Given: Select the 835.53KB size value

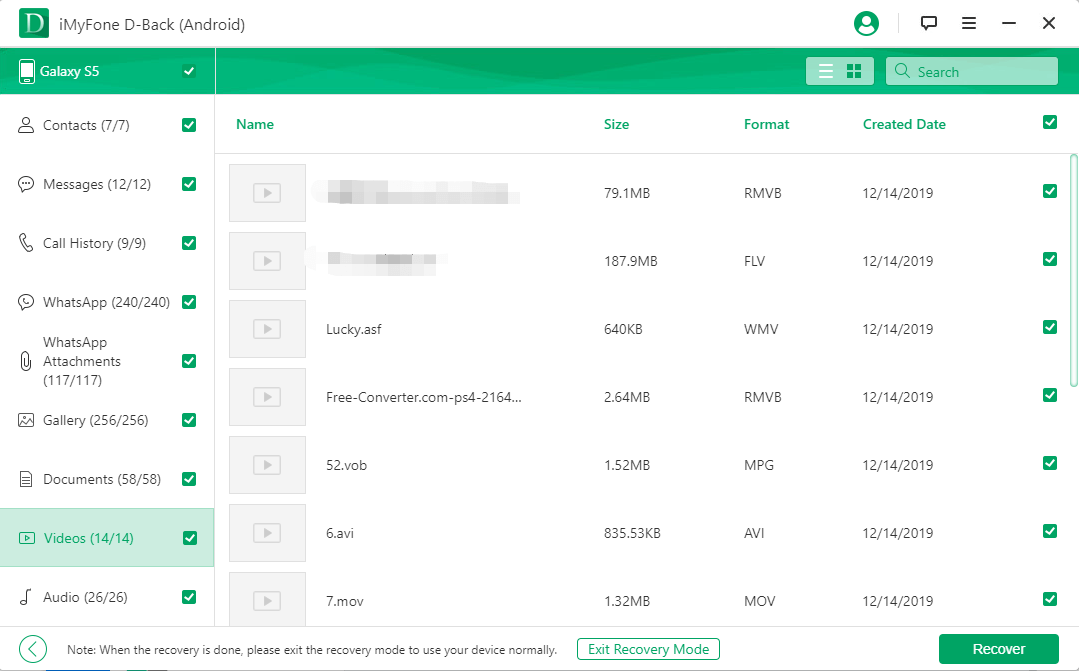Looking at the screenshot, I should coord(632,533).
